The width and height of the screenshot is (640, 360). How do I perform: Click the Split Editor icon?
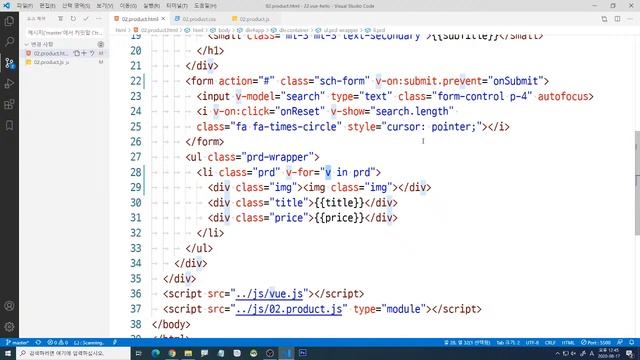[x=617, y=19]
